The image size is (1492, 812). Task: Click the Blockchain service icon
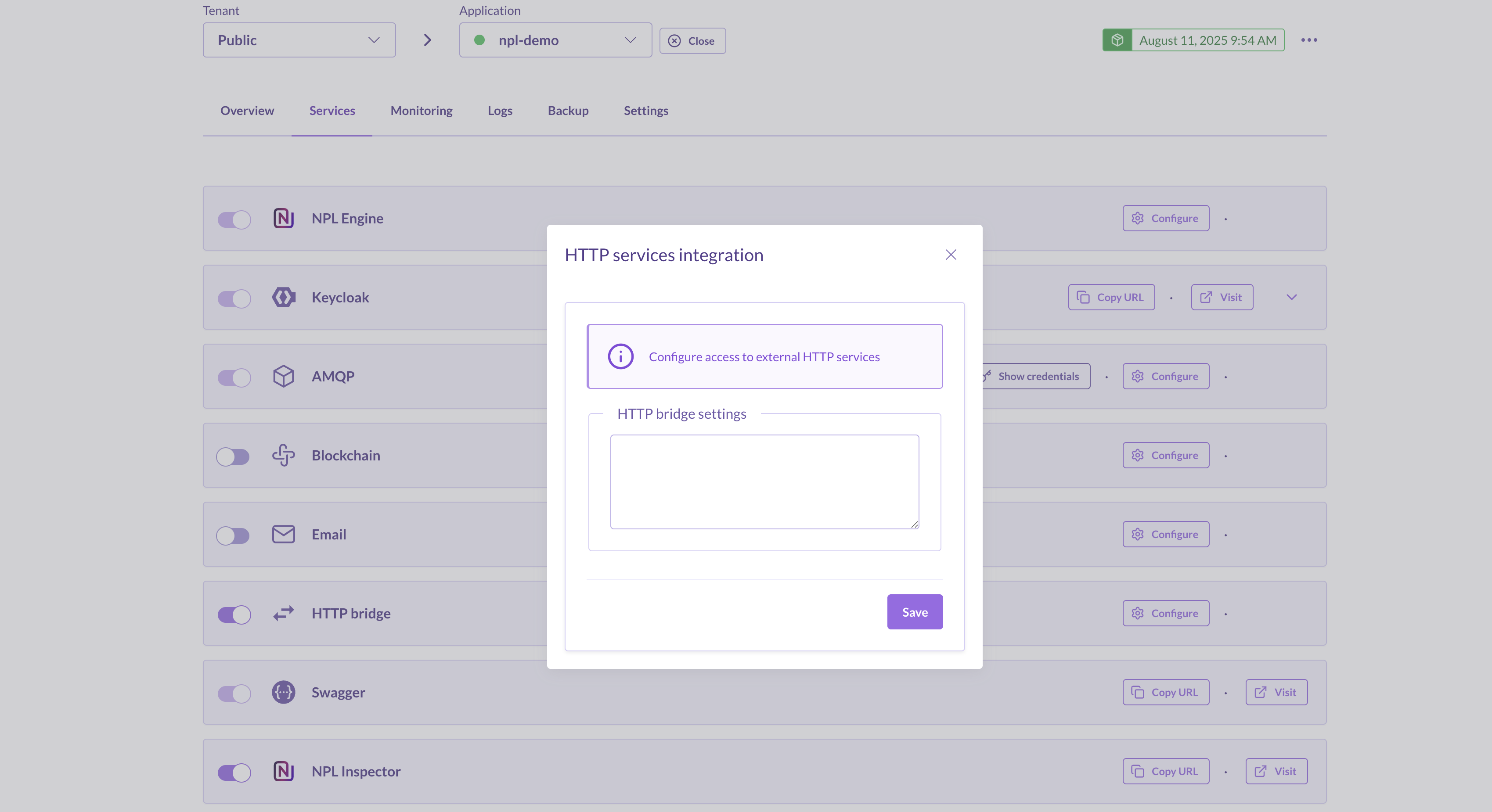tap(283, 455)
